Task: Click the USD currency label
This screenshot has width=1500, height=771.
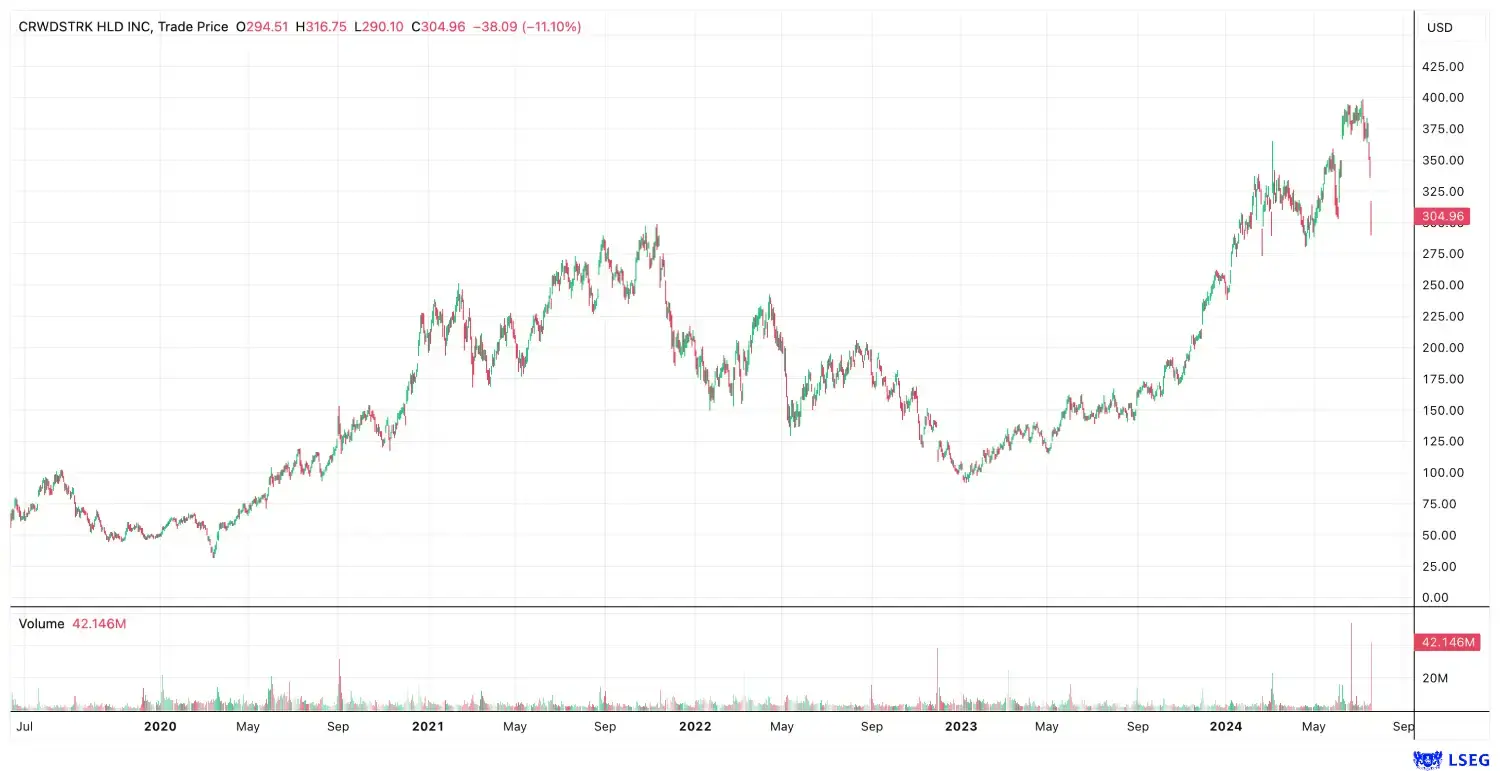Action: 1439,28
